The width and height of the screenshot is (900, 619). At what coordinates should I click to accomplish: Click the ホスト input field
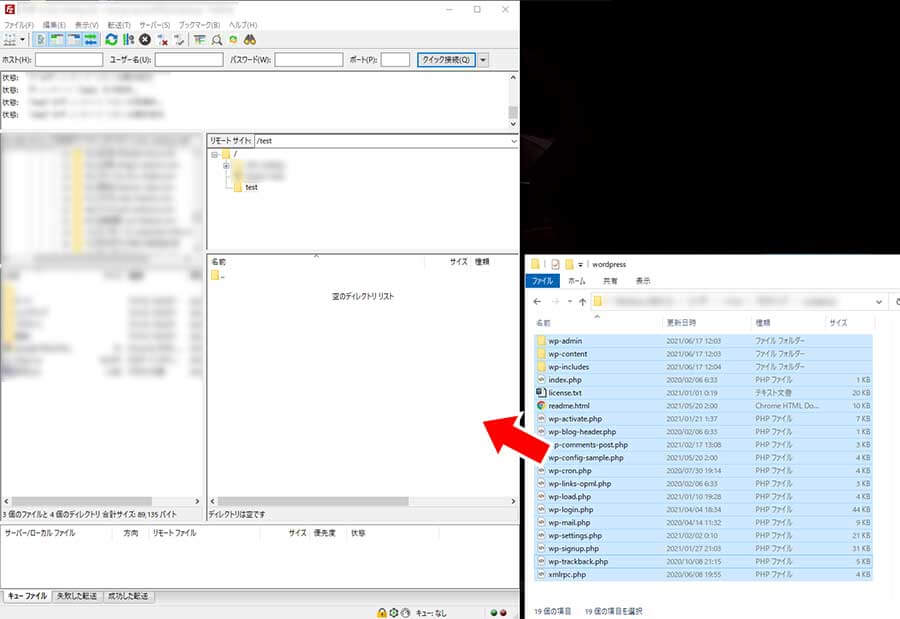pos(69,60)
